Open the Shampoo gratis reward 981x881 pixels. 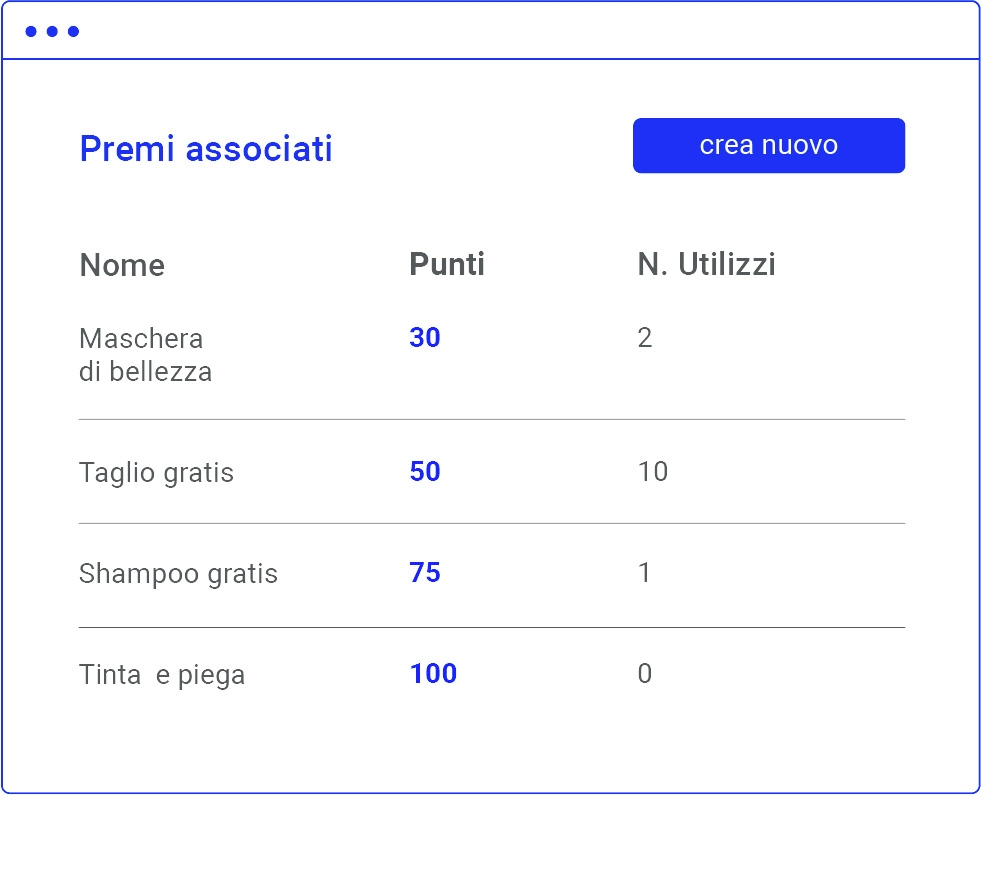[178, 574]
